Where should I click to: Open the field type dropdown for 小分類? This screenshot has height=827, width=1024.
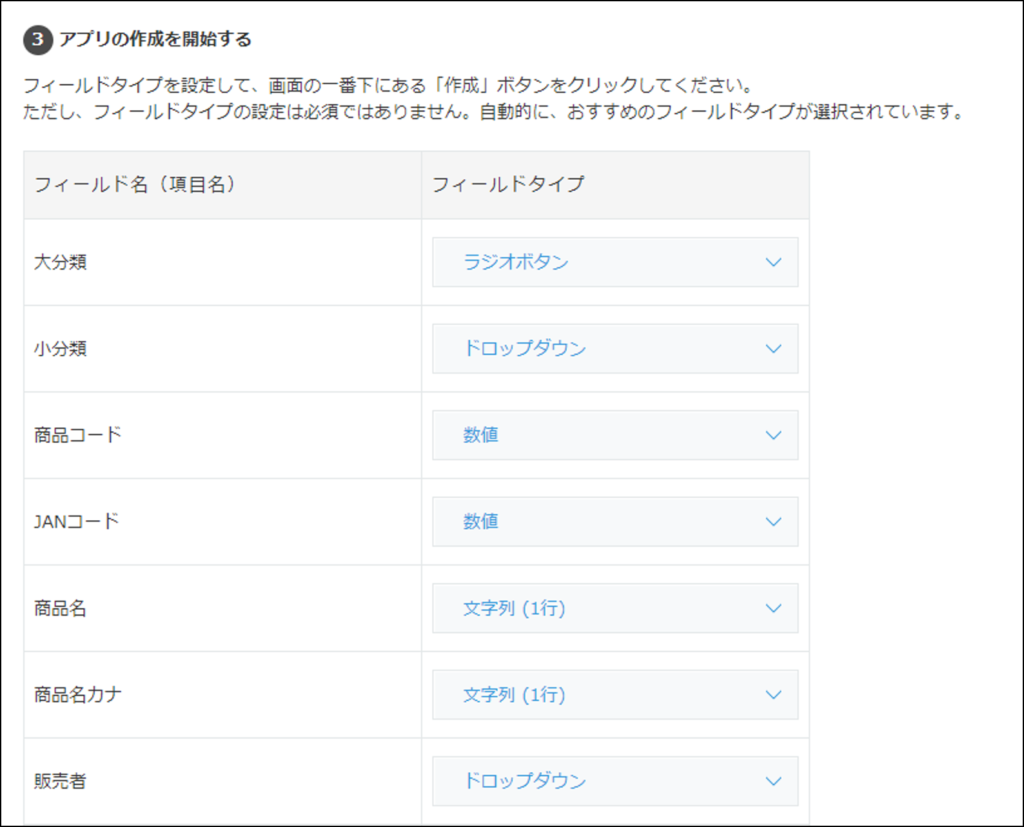pyautogui.click(x=615, y=348)
